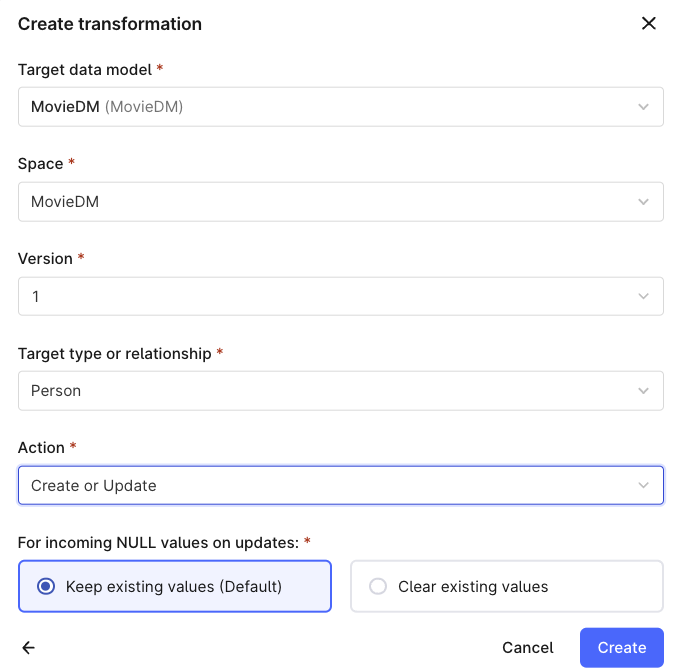Image resolution: width=681 pixels, height=670 pixels.
Task: Select Clear existing values radio button
Action: (x=378, y=586)
